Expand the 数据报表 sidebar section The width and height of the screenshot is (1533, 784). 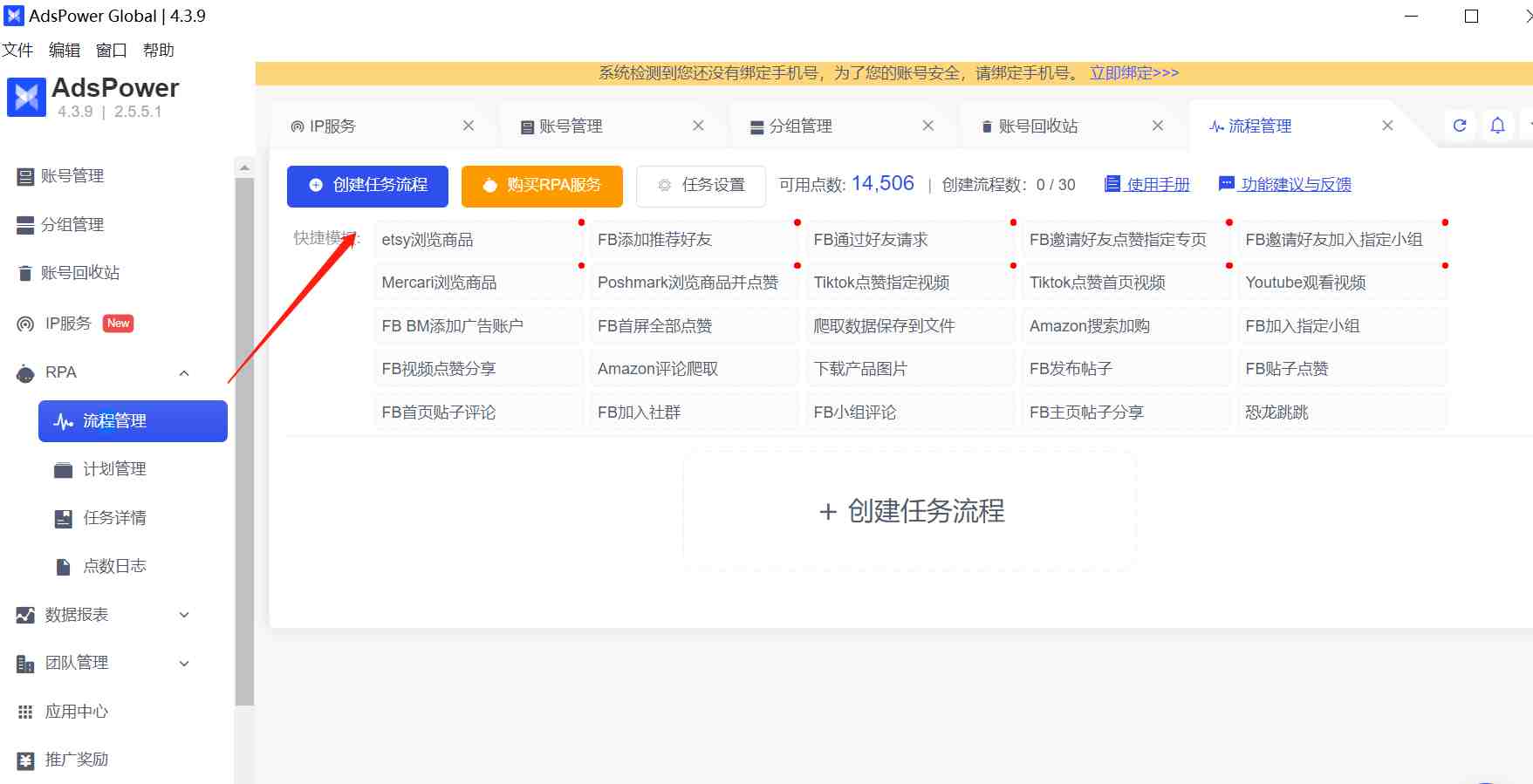pos(184,615)
